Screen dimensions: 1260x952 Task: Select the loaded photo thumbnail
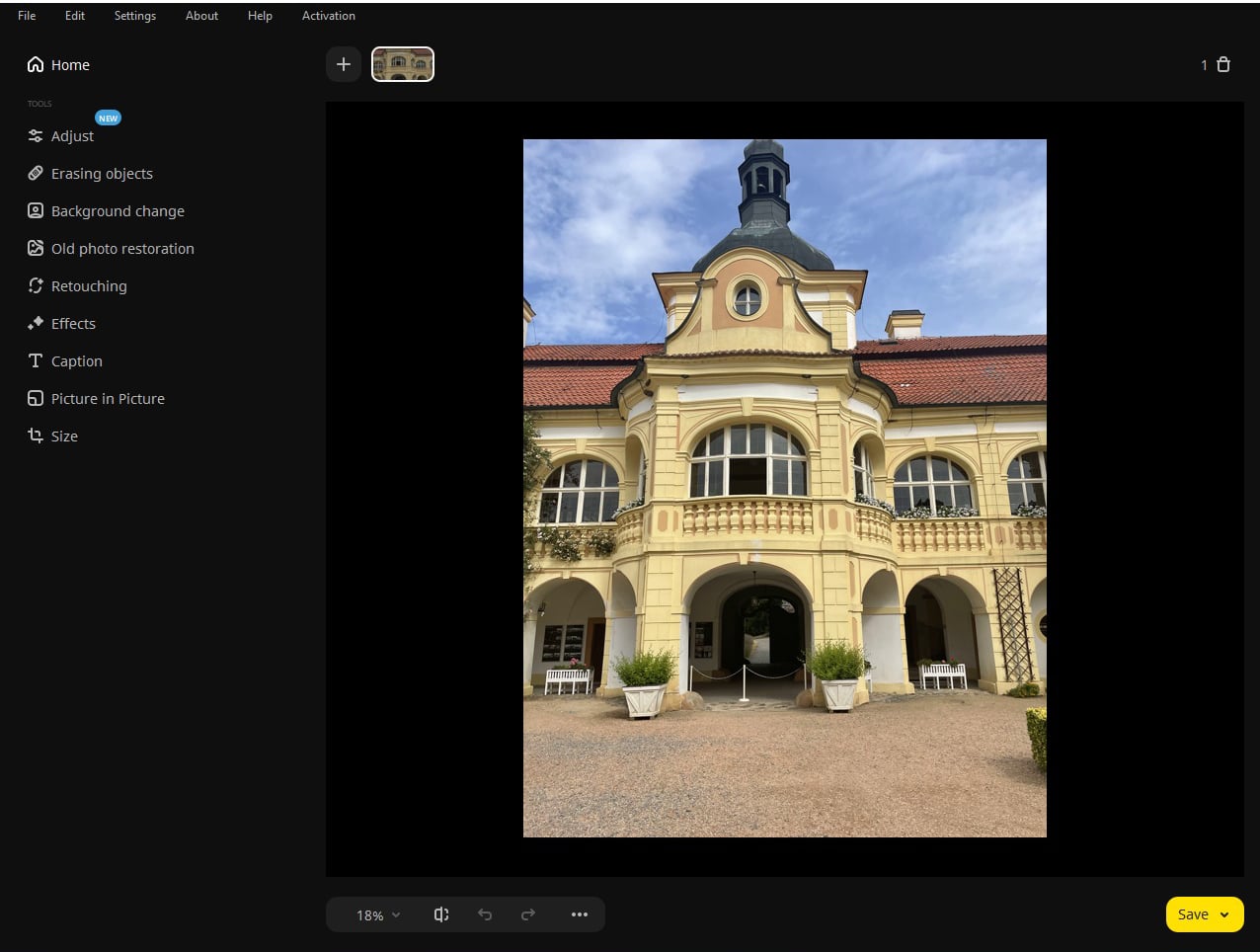tap(402, 63)
